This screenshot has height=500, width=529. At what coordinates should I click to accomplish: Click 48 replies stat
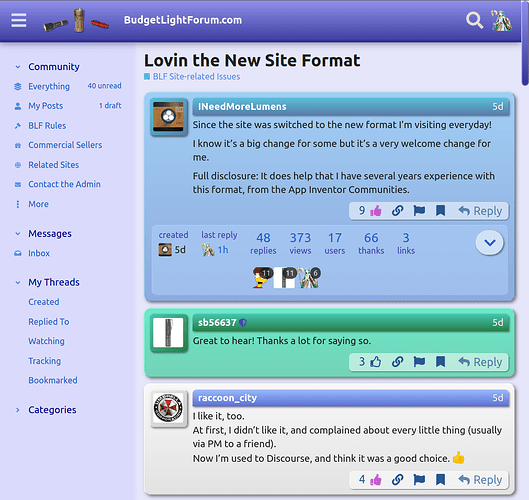(263, 244)
